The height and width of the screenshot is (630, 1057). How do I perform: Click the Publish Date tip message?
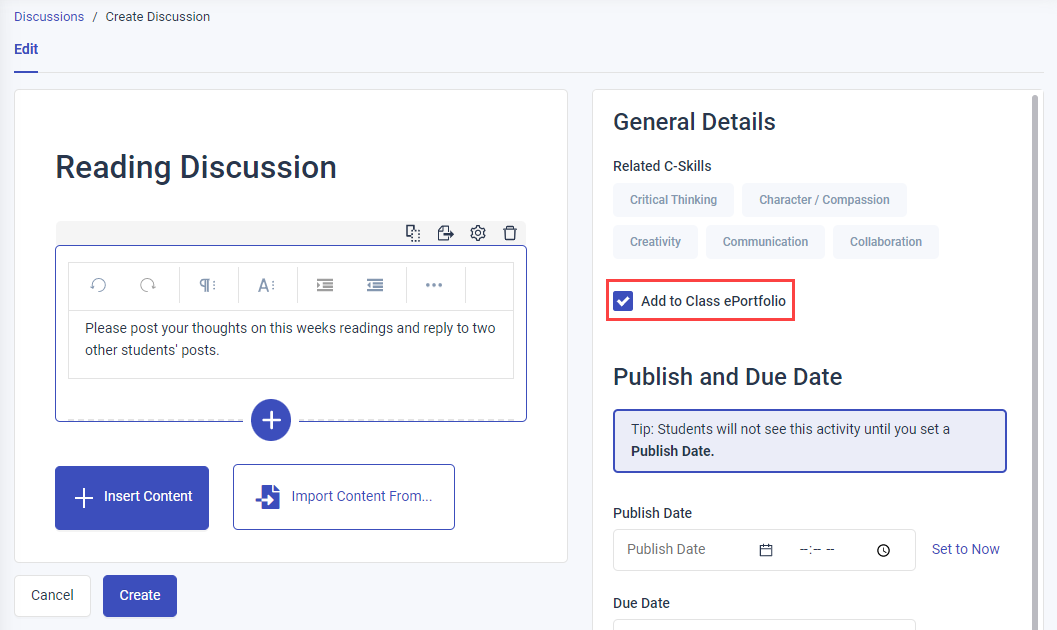click(810, 441)
